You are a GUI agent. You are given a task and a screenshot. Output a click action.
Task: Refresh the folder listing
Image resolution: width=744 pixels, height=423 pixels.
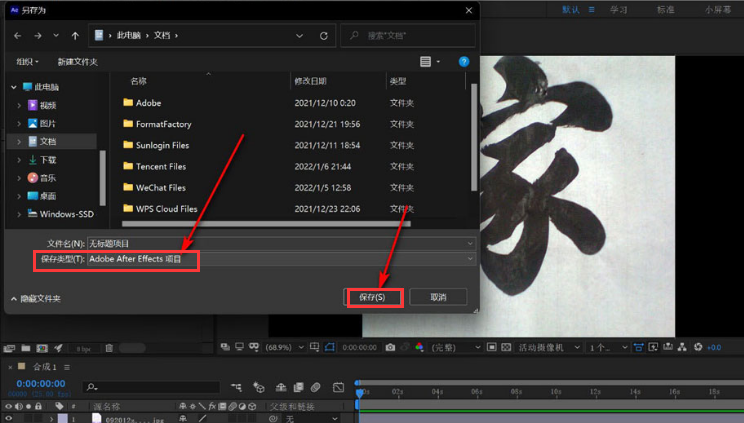tap(324, 35)
